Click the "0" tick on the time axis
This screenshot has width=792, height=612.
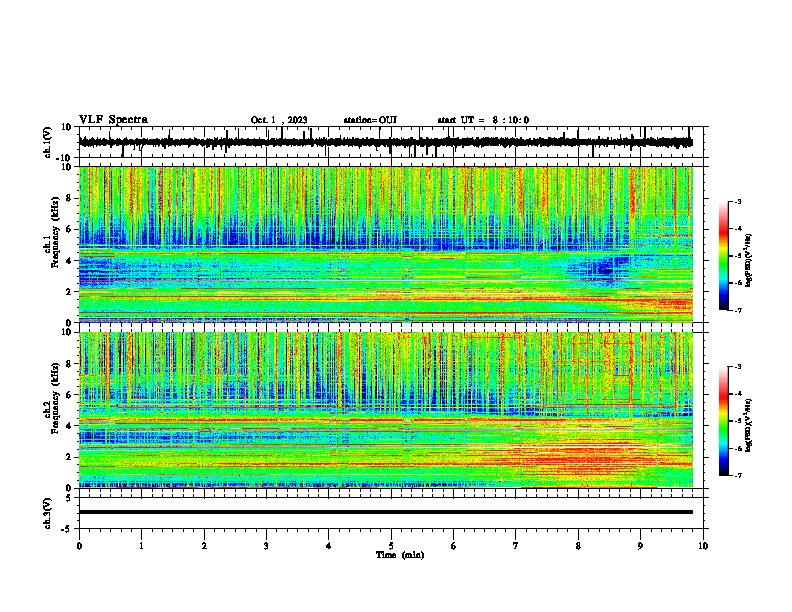click(79, 546)
